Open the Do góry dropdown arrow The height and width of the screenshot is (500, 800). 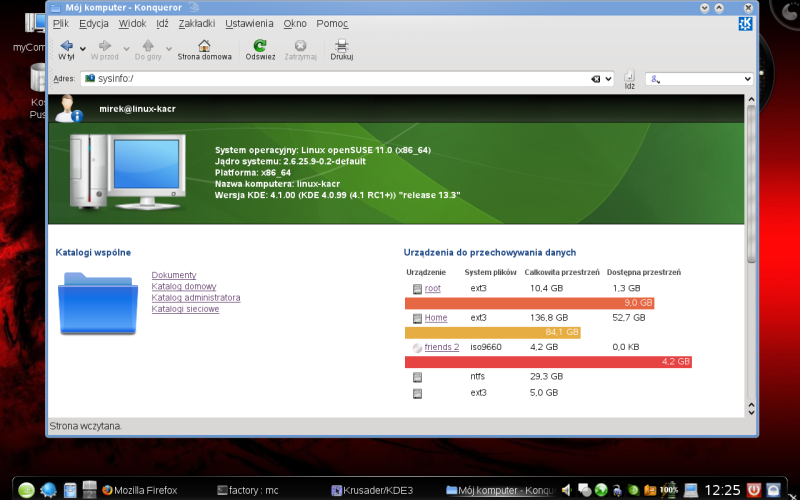(x=169, y=49)
